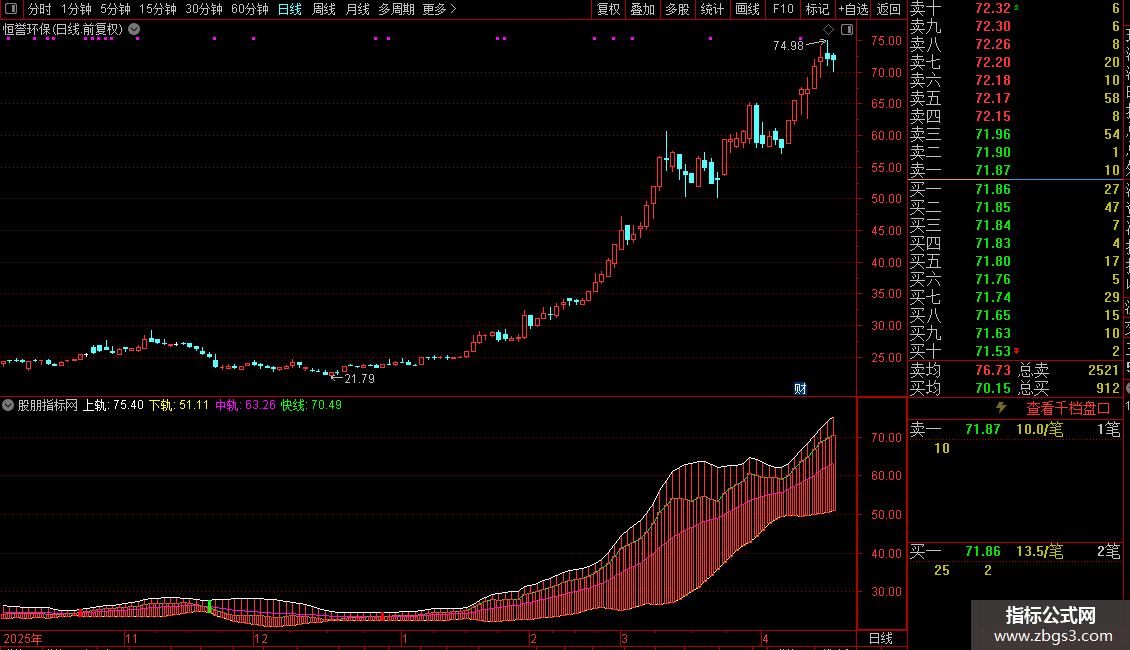Open 多周期 multi-period view
Viewport: 1130px width, 650px height.
coord(396,9)
